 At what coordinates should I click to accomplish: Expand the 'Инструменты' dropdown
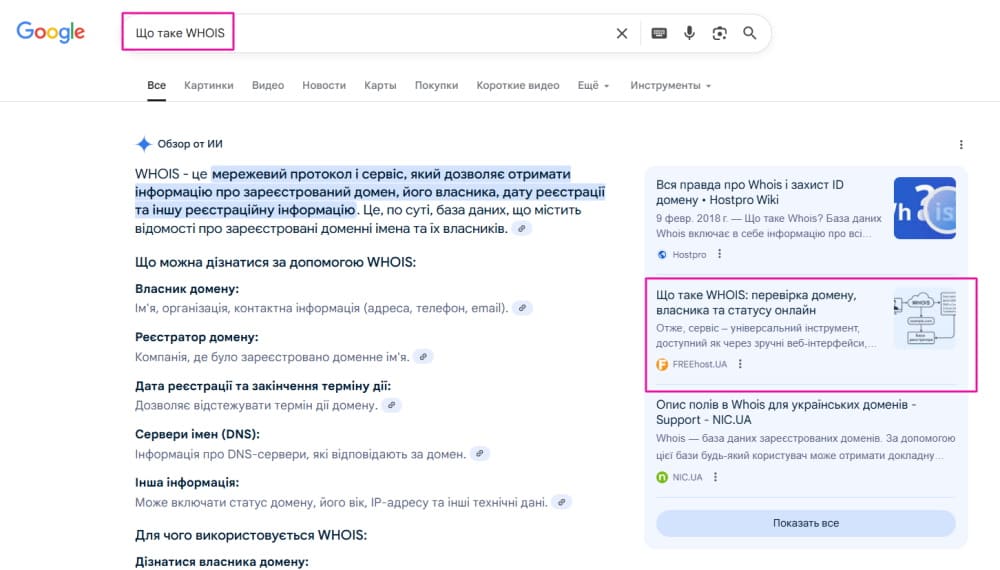[670, 85]
